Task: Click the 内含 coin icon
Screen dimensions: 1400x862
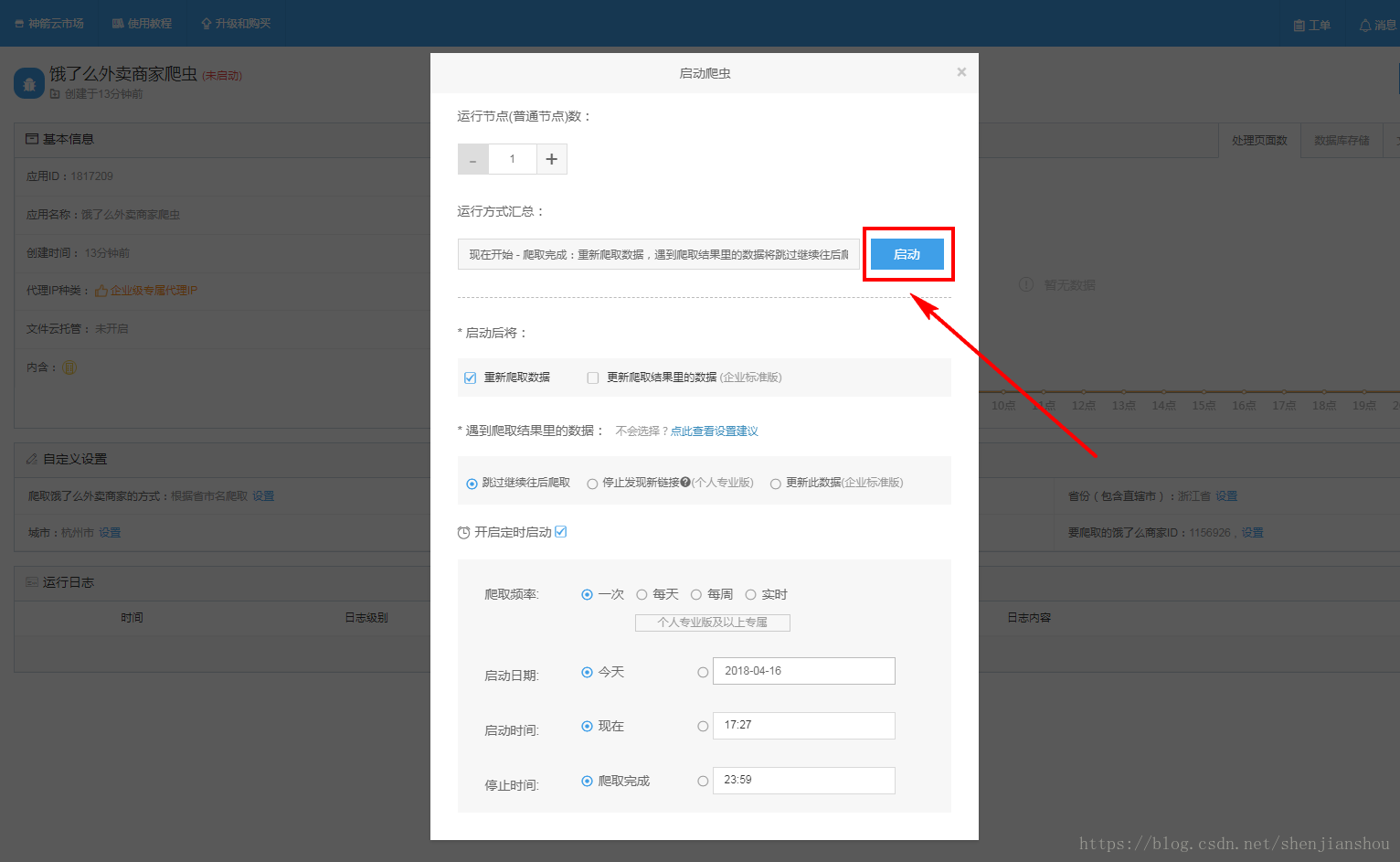Action: pyautogui.click(x=69, y=367)
